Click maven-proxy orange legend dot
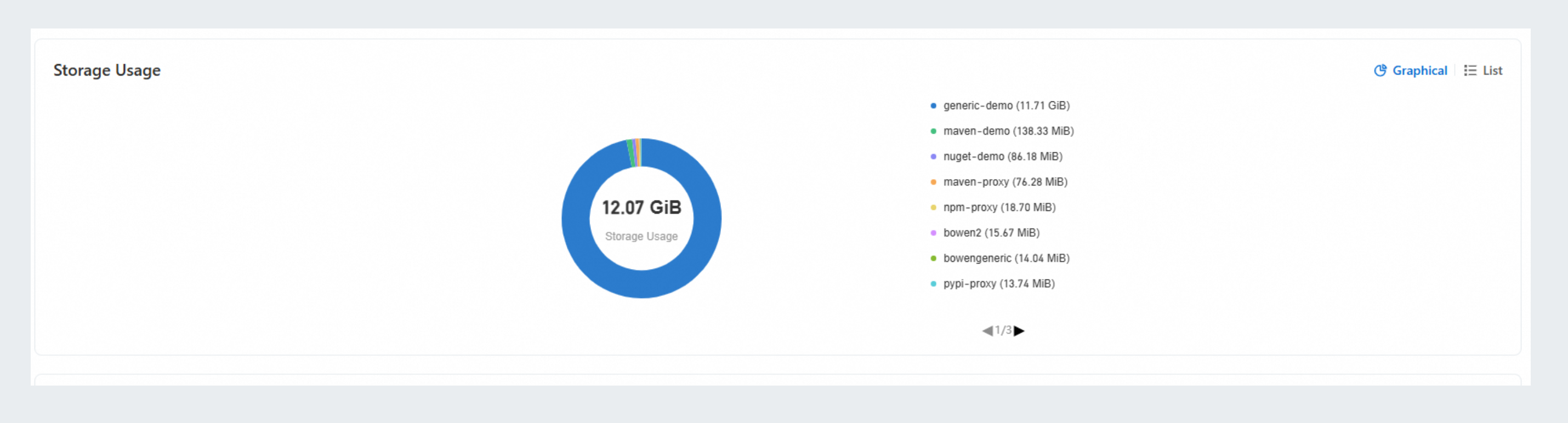 [x=933, y=182]
